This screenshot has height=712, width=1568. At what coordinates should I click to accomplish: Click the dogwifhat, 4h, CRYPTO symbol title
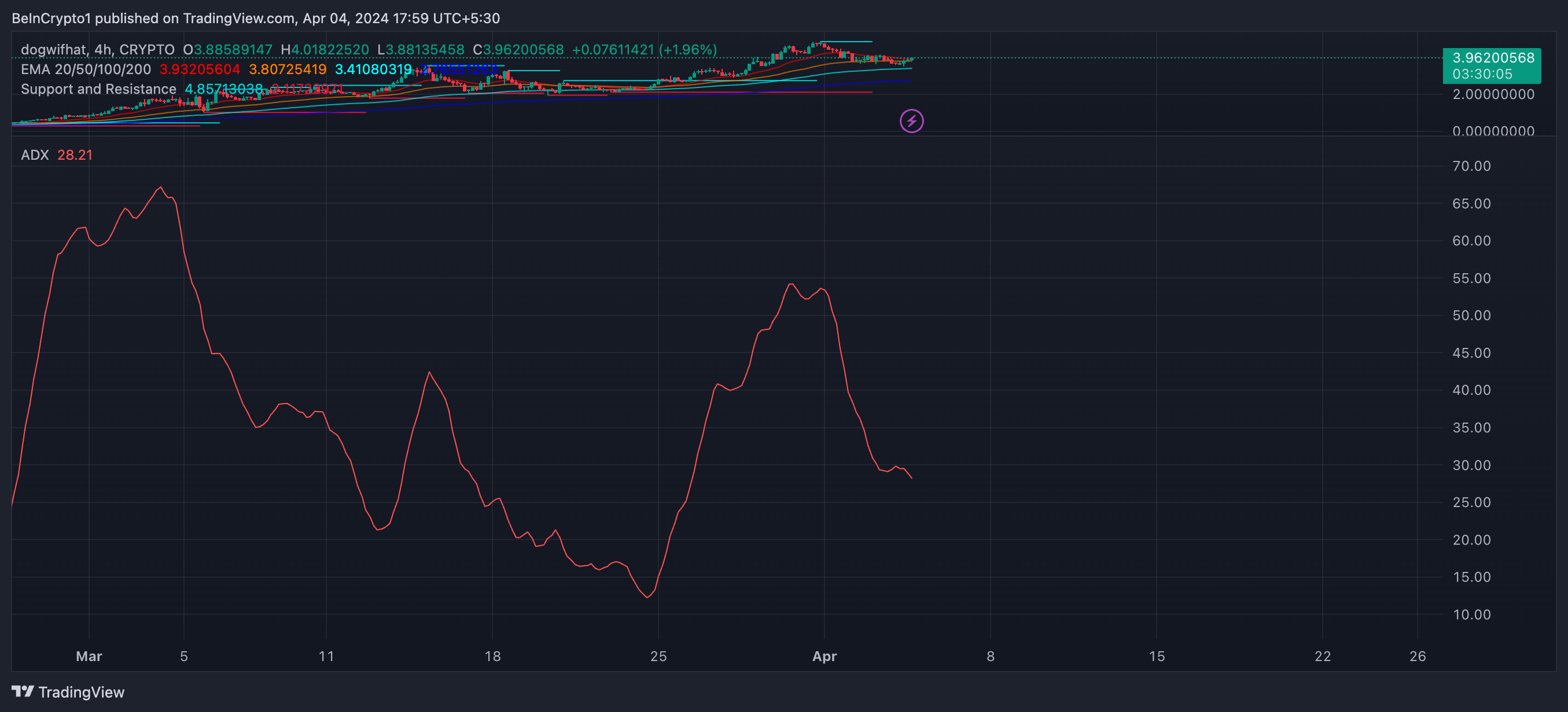click(x=97, y=49)
